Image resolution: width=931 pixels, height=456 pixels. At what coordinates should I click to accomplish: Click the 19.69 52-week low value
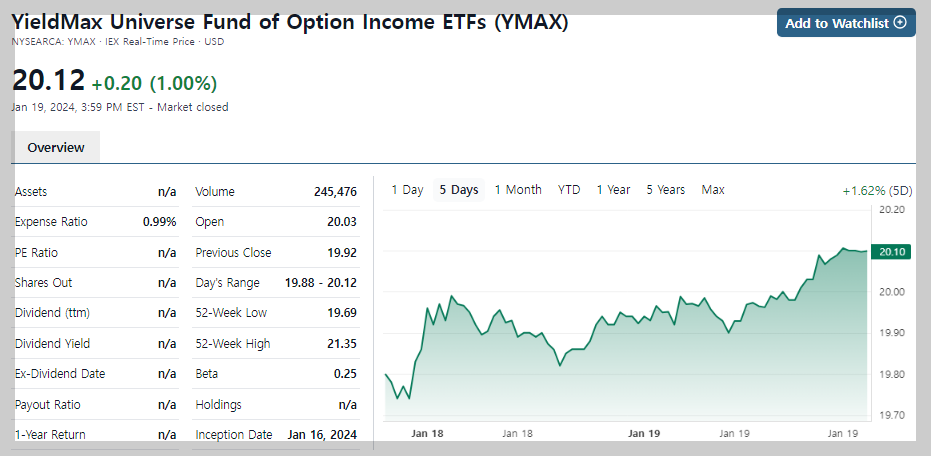point(342,313)
